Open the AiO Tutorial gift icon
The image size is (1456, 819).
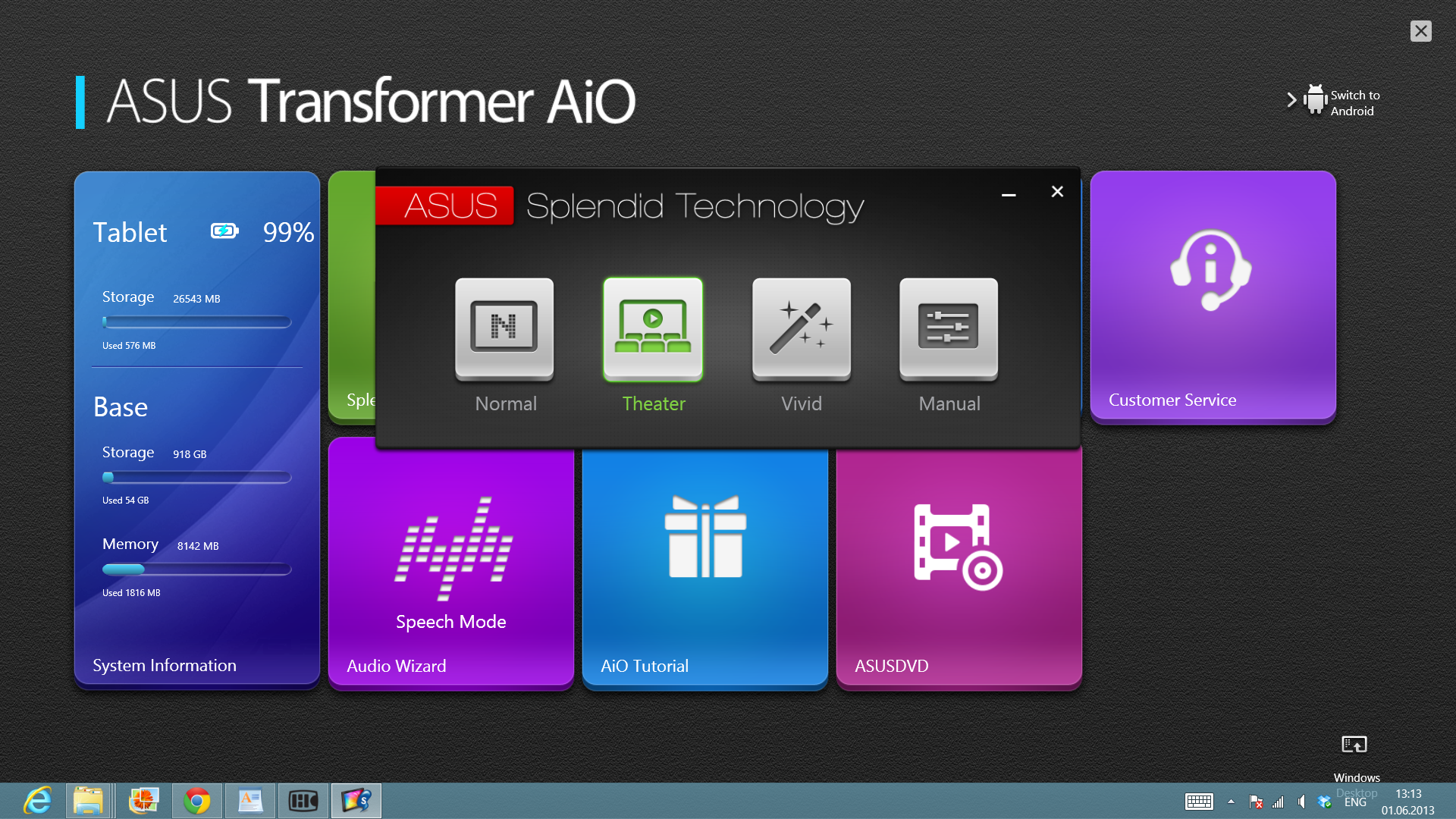coord(705,537)
